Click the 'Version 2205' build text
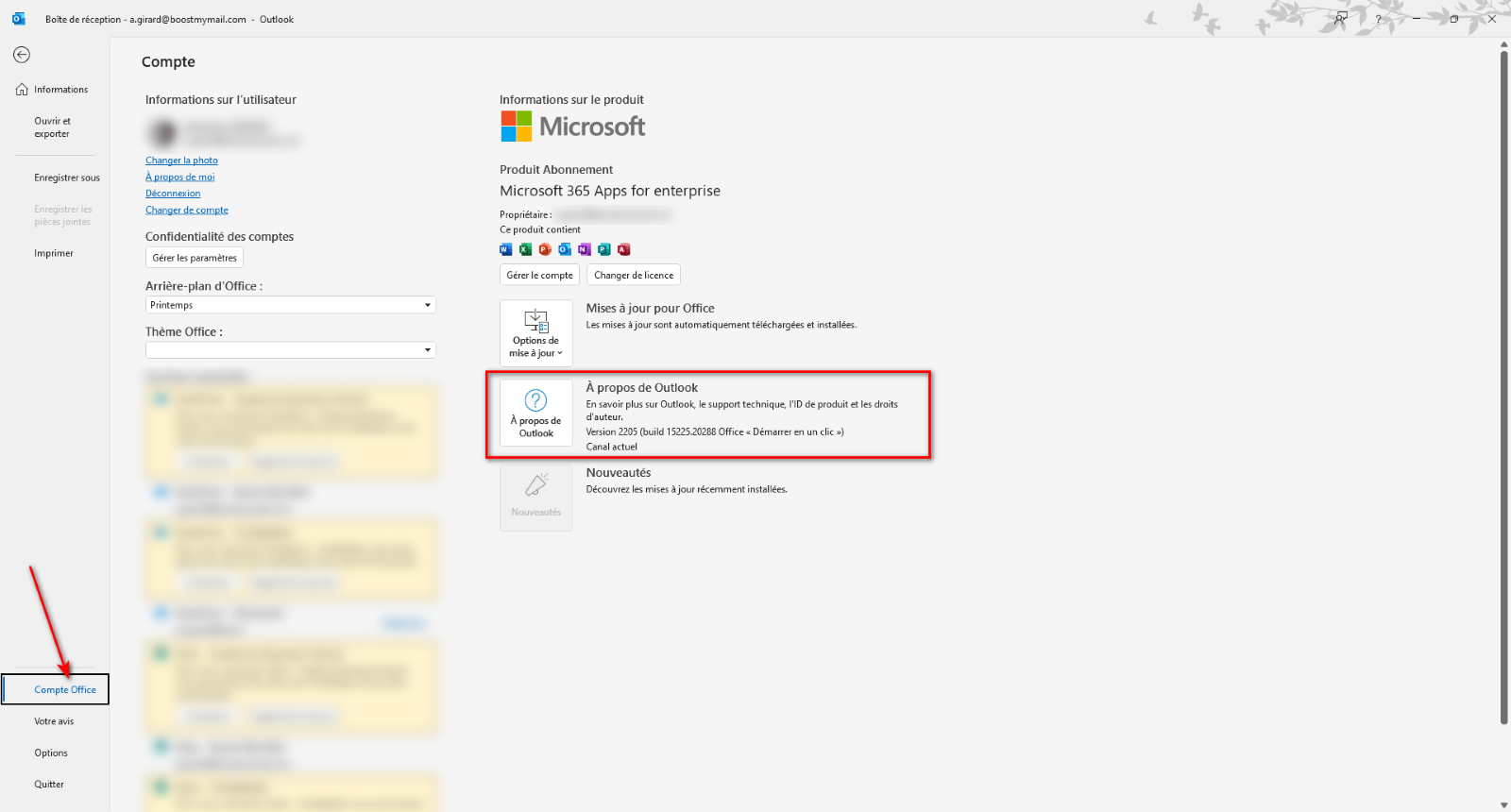1511x812 pixels. tap(715, 431)
